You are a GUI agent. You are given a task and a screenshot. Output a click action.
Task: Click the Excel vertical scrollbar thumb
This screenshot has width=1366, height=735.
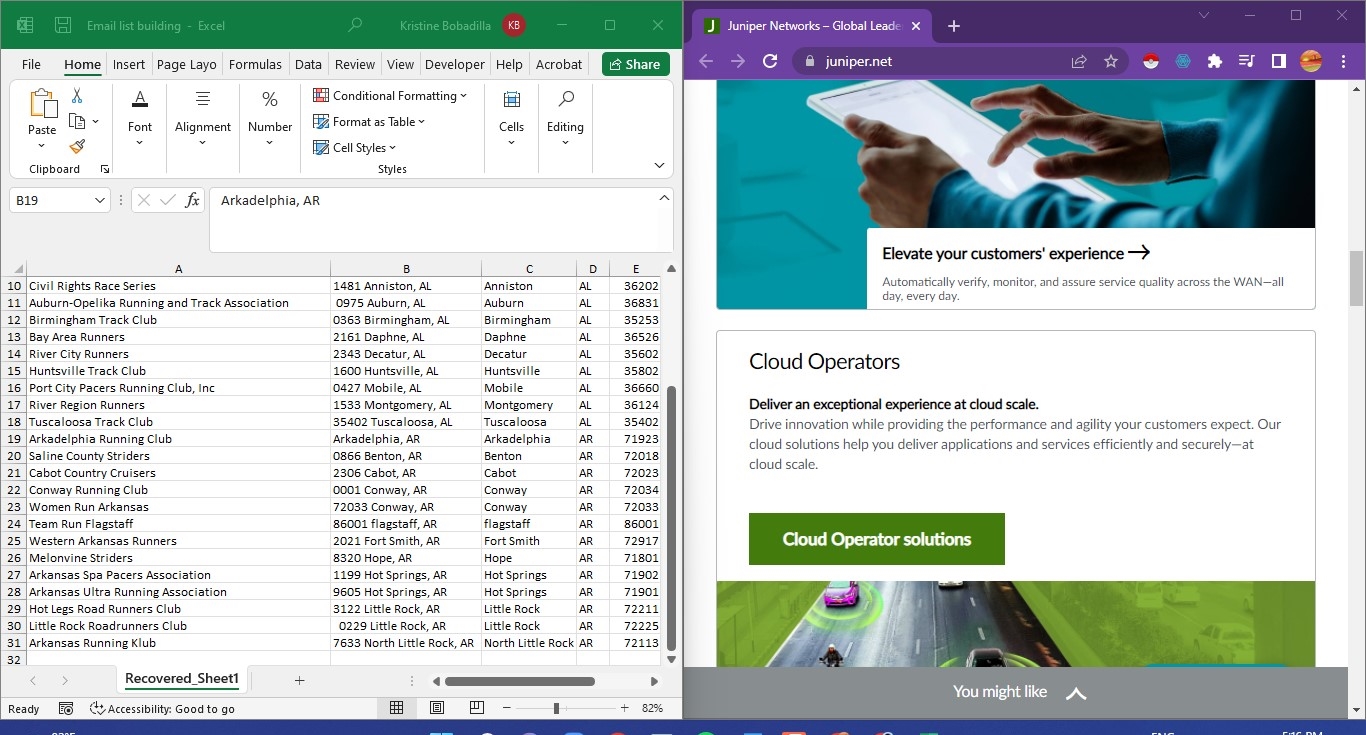[x=672, y=520]
